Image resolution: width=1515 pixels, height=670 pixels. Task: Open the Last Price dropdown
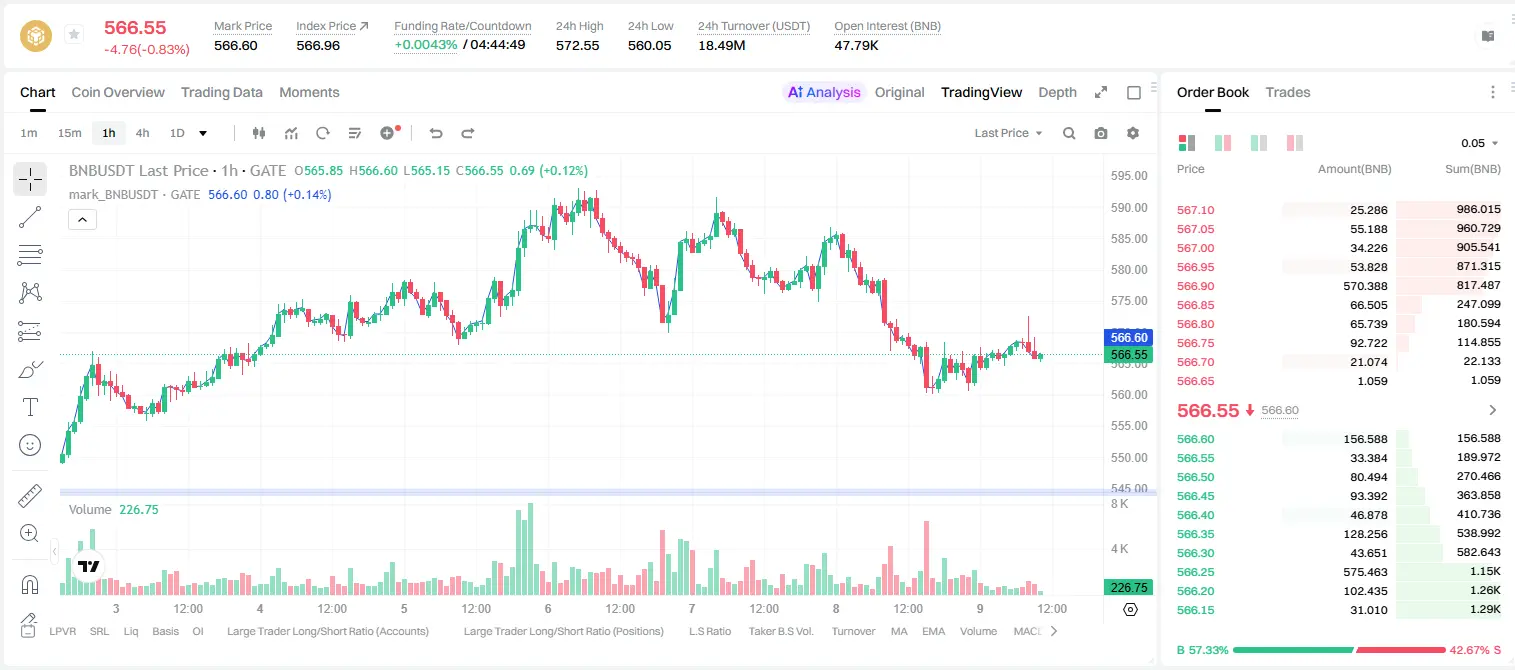coord(1008,133)
